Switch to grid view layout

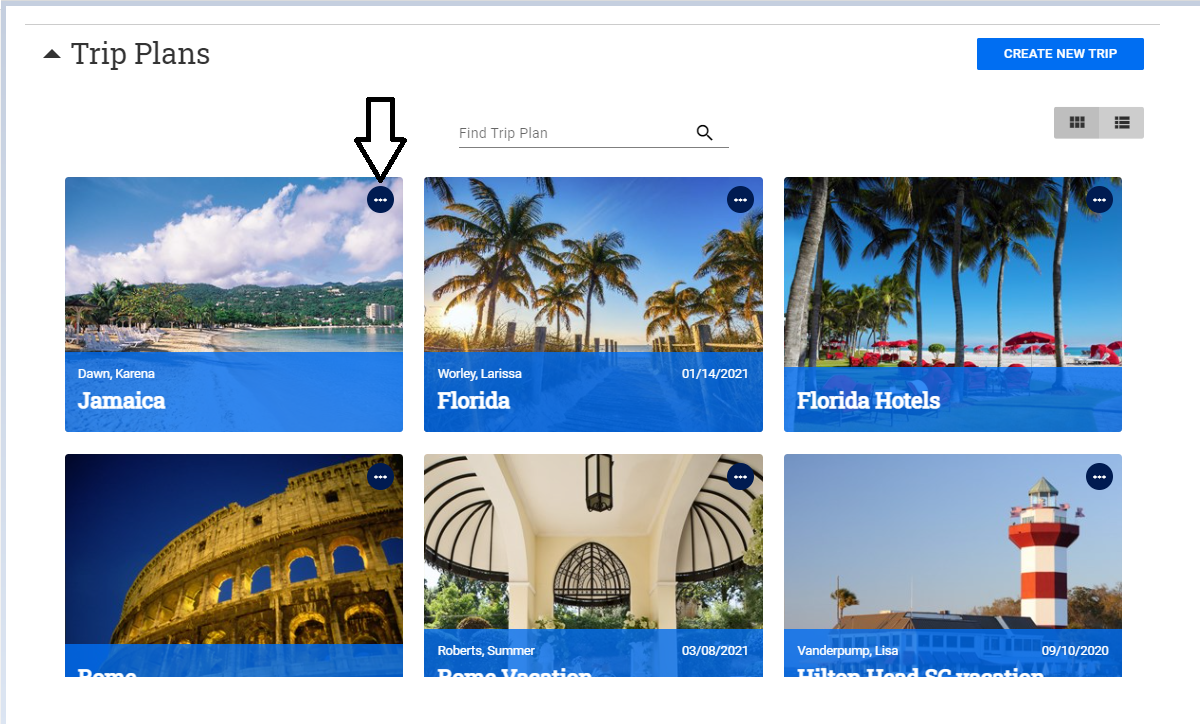pyautogui.click(x=1077, y=122)
